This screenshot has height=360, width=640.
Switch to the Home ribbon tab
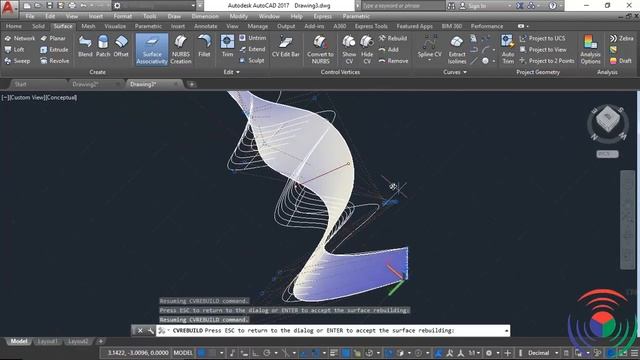click(14, 26)
